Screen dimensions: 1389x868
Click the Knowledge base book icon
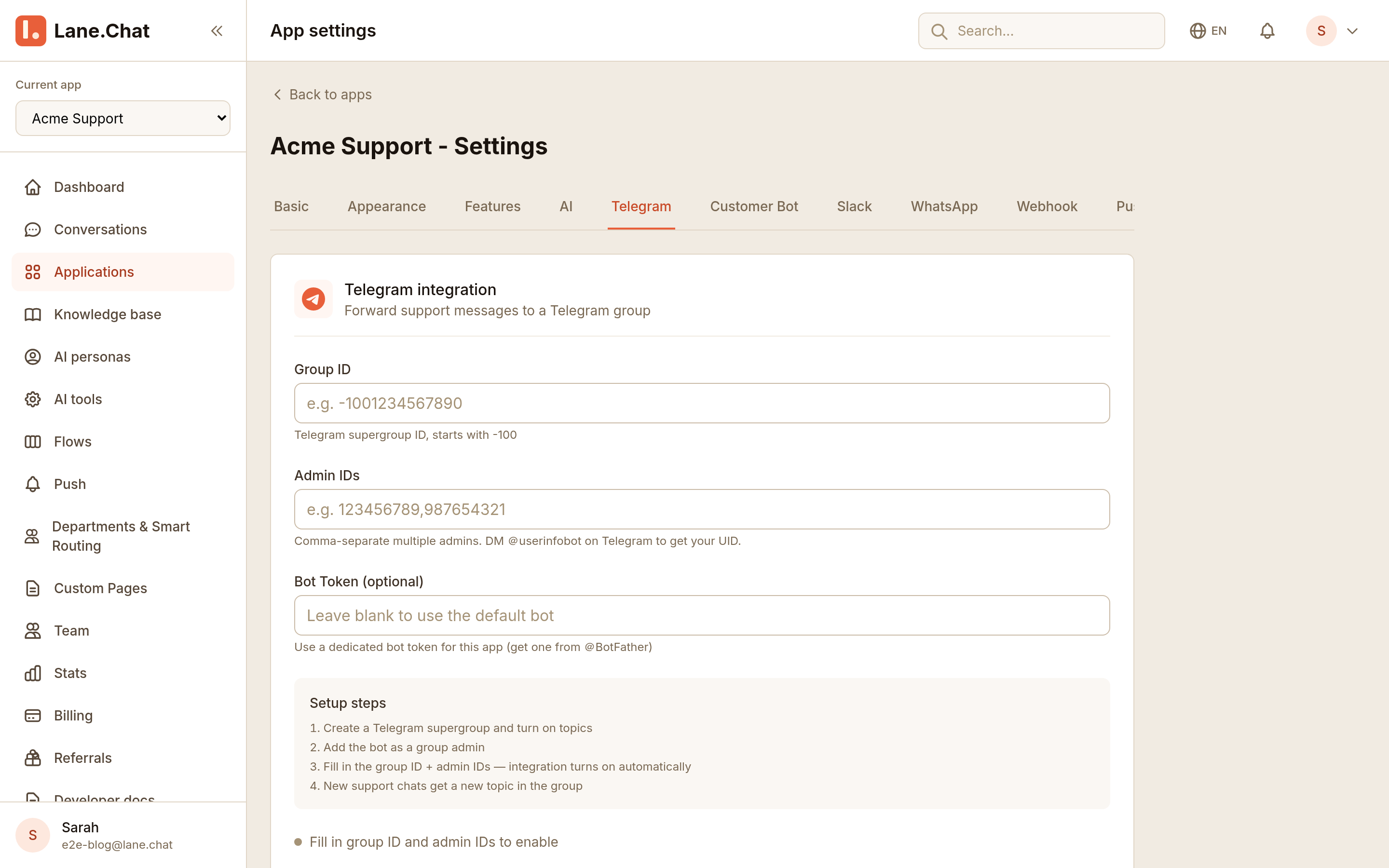(33, 314)
